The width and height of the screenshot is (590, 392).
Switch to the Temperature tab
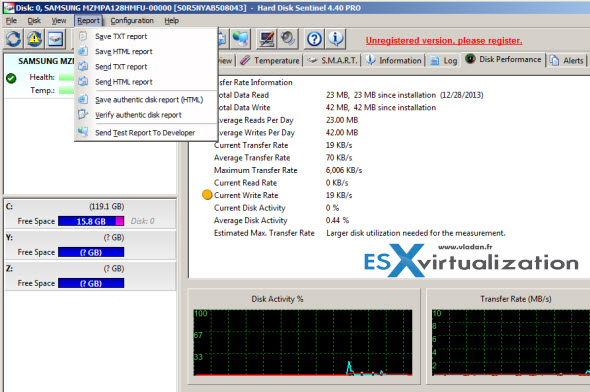(x=269, y=61)
